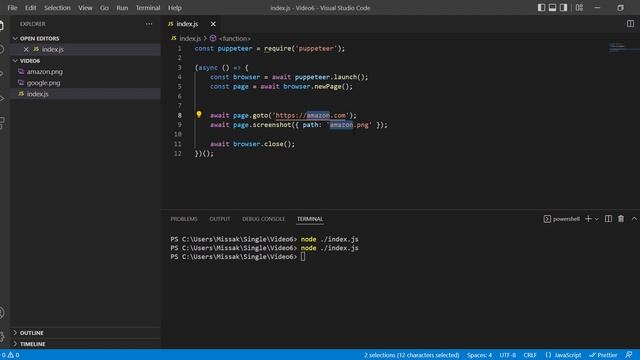Split the terminal pane

point(608,219)
